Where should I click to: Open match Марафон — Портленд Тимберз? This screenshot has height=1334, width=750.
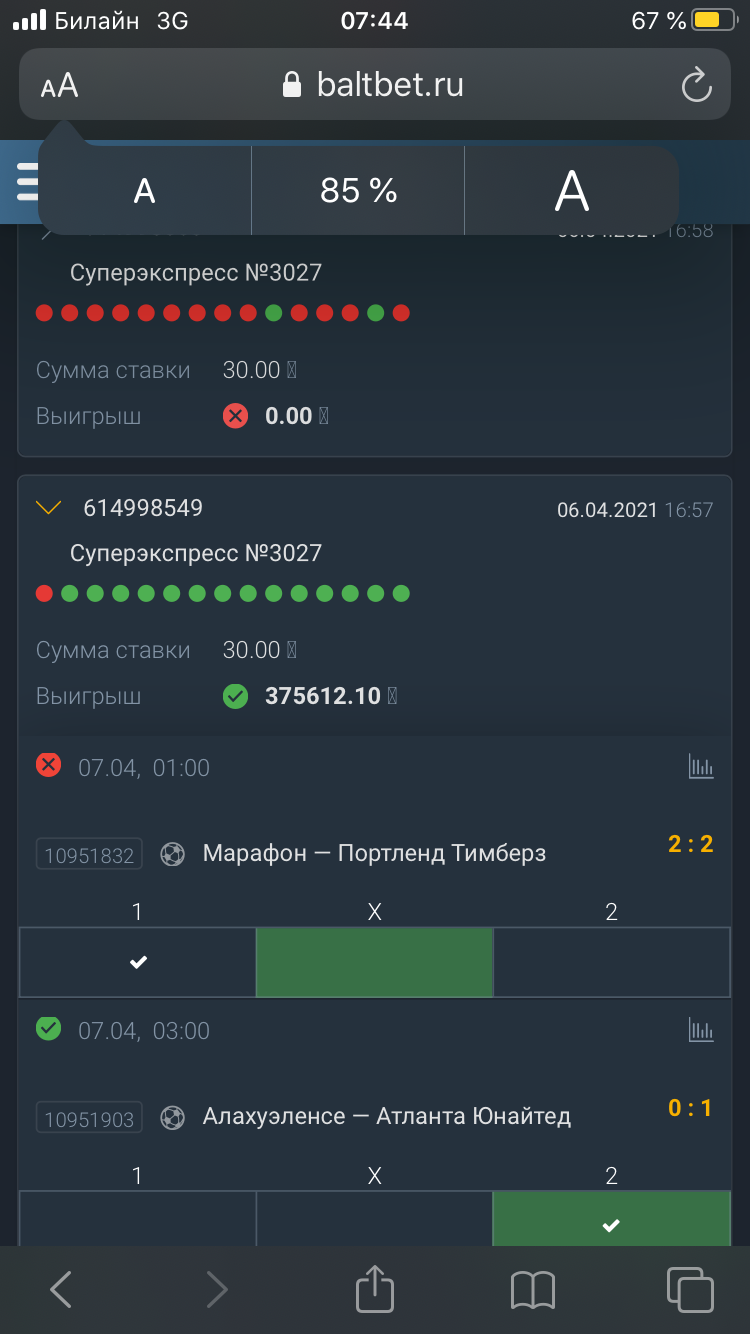(x=374, y=853)
